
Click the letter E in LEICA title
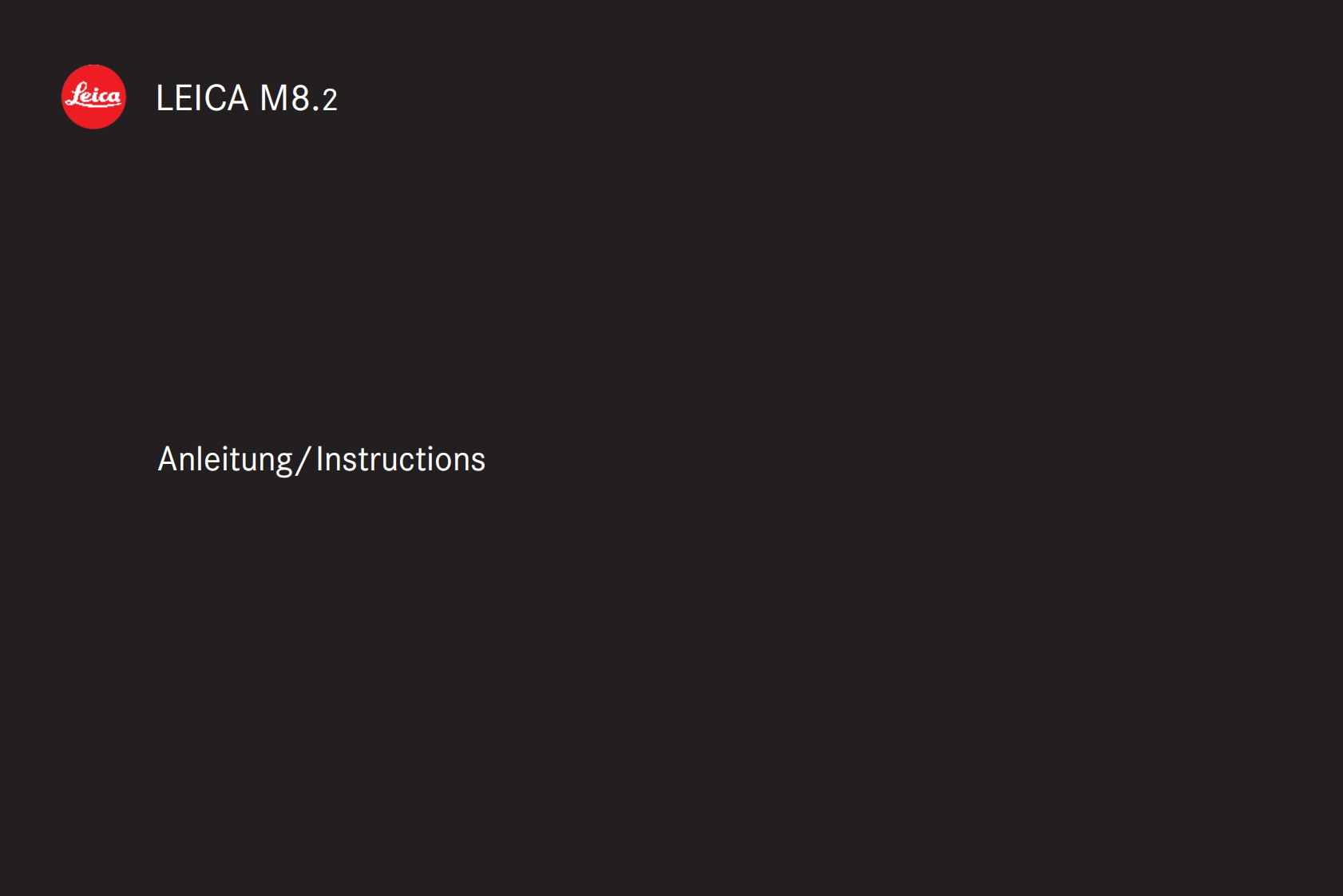(x=183, y=98)
